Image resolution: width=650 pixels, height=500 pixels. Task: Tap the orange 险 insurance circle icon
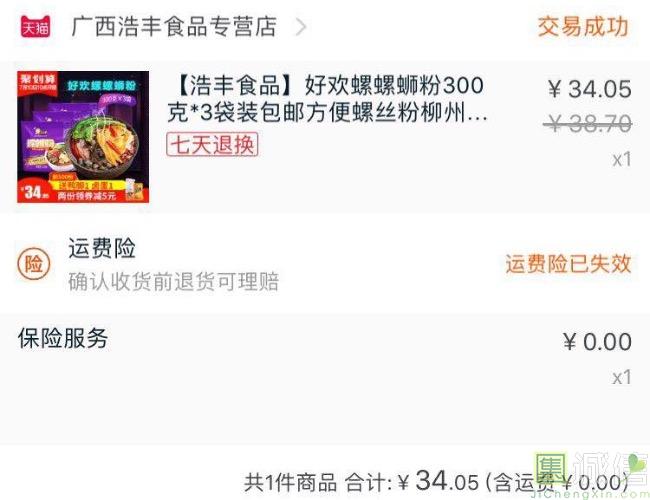[x=34, y=264]
